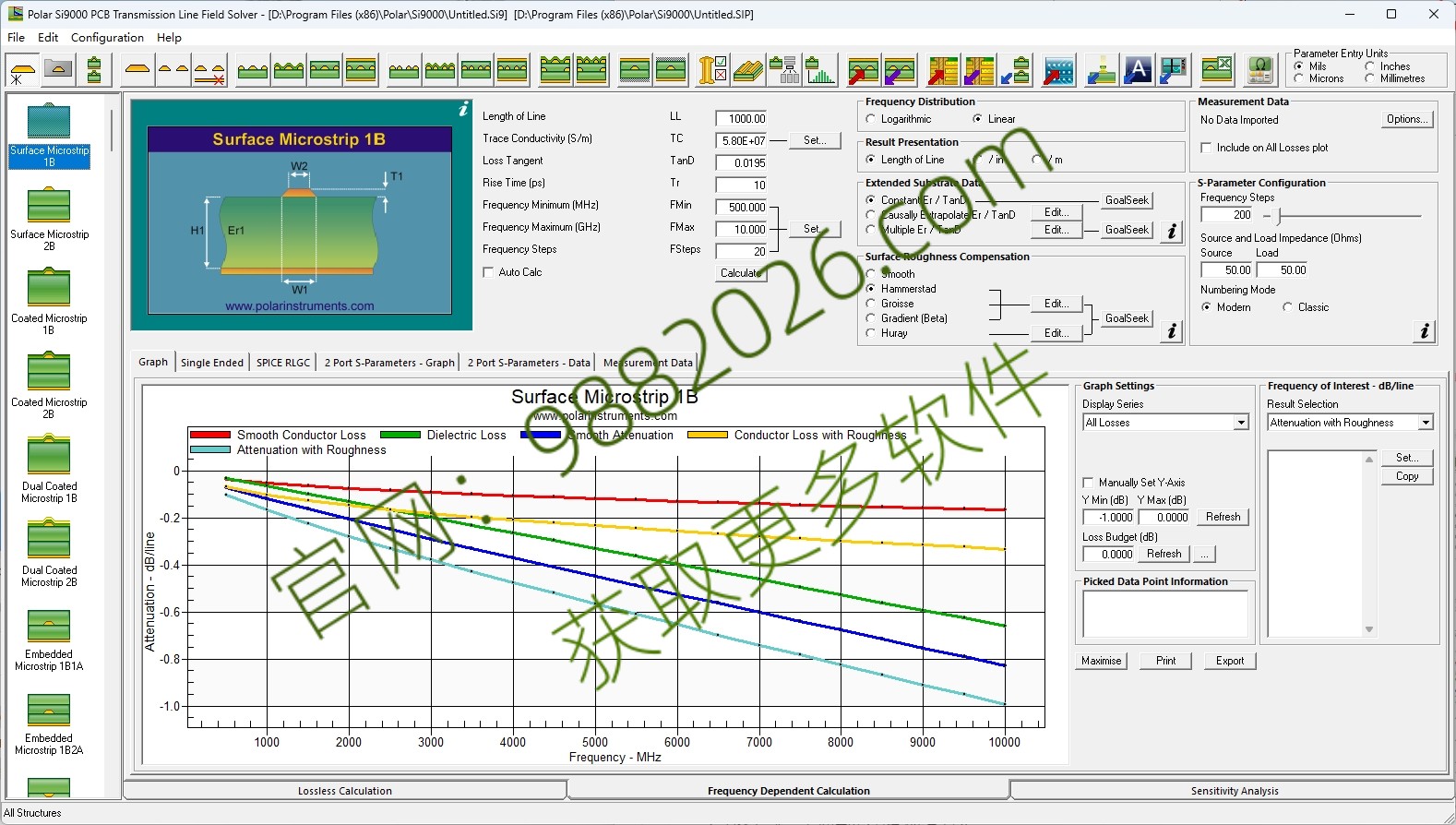The height and width of the screenshot is (825, 1456).
Task: Click the Frequency of Interest list scrollbar
Action: (1369, 544)
